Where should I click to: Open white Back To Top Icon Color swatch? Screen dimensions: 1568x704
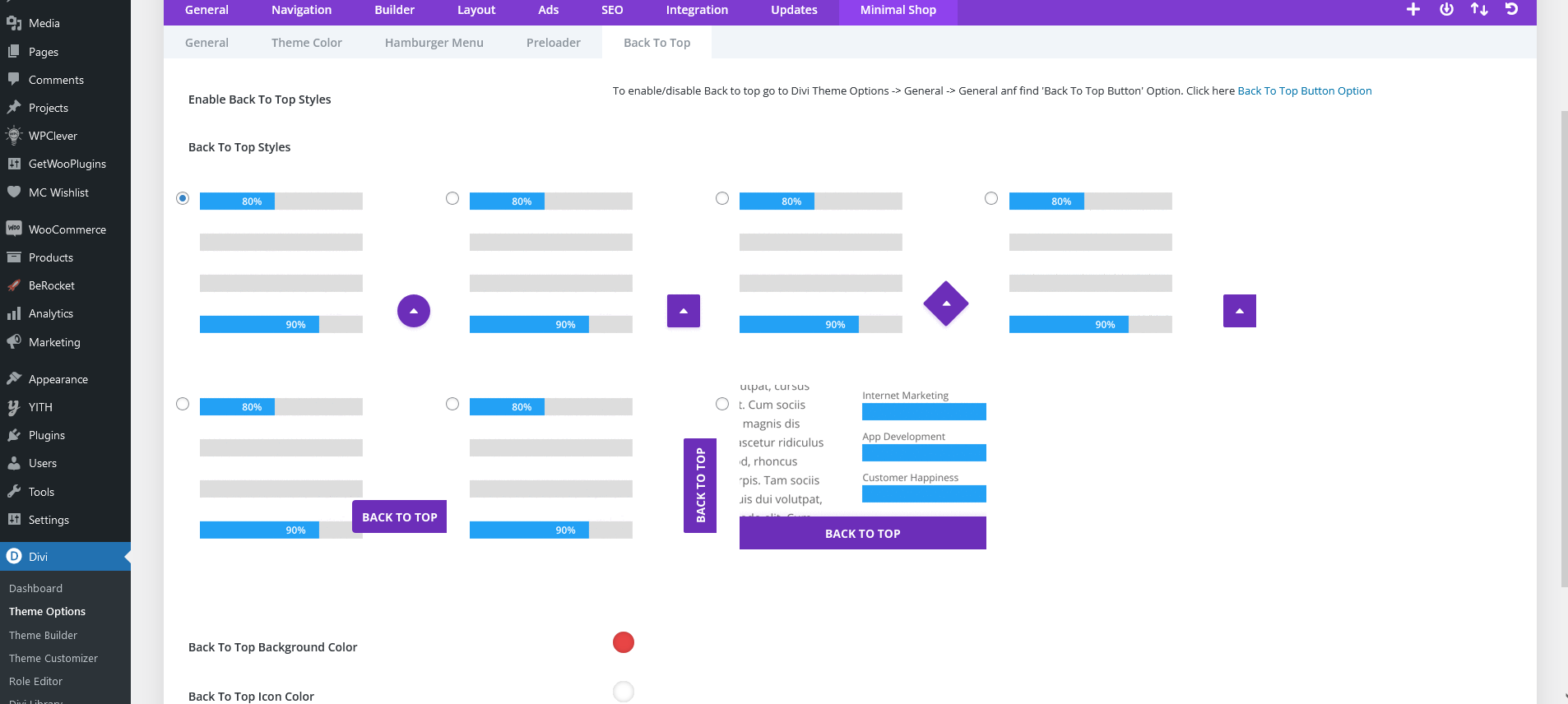[624, 692]
